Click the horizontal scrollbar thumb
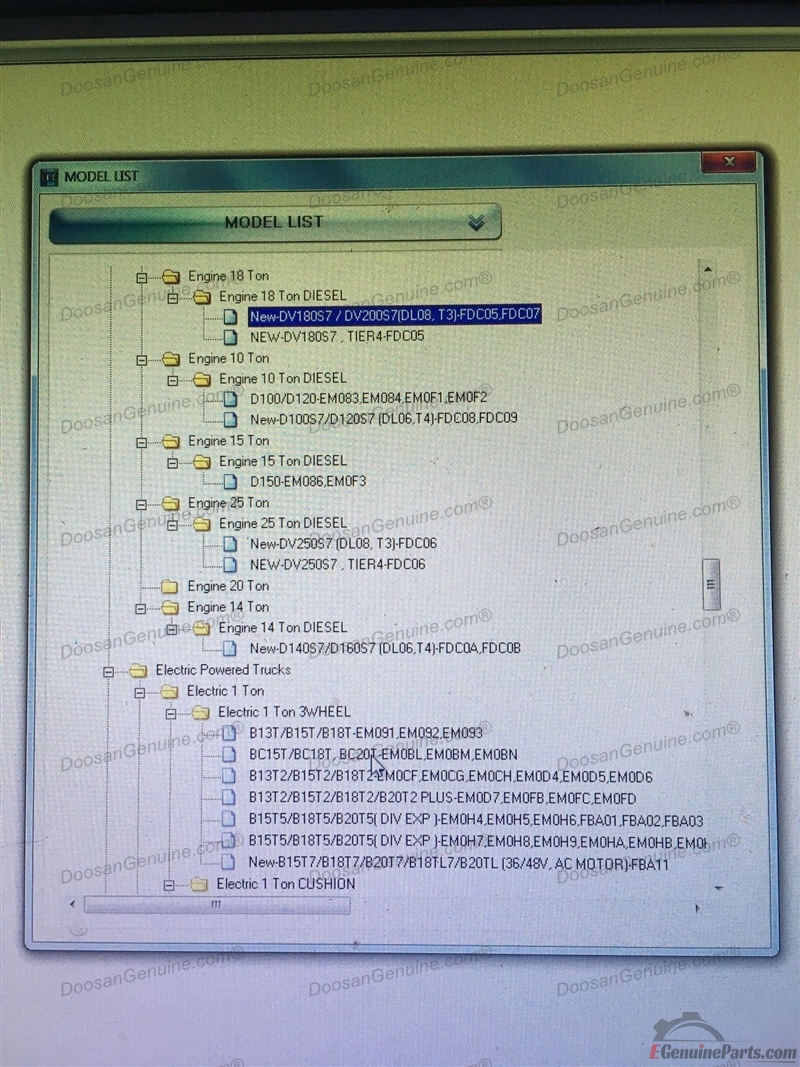Viewport: 800px width, 1067px height. point(217,905)
